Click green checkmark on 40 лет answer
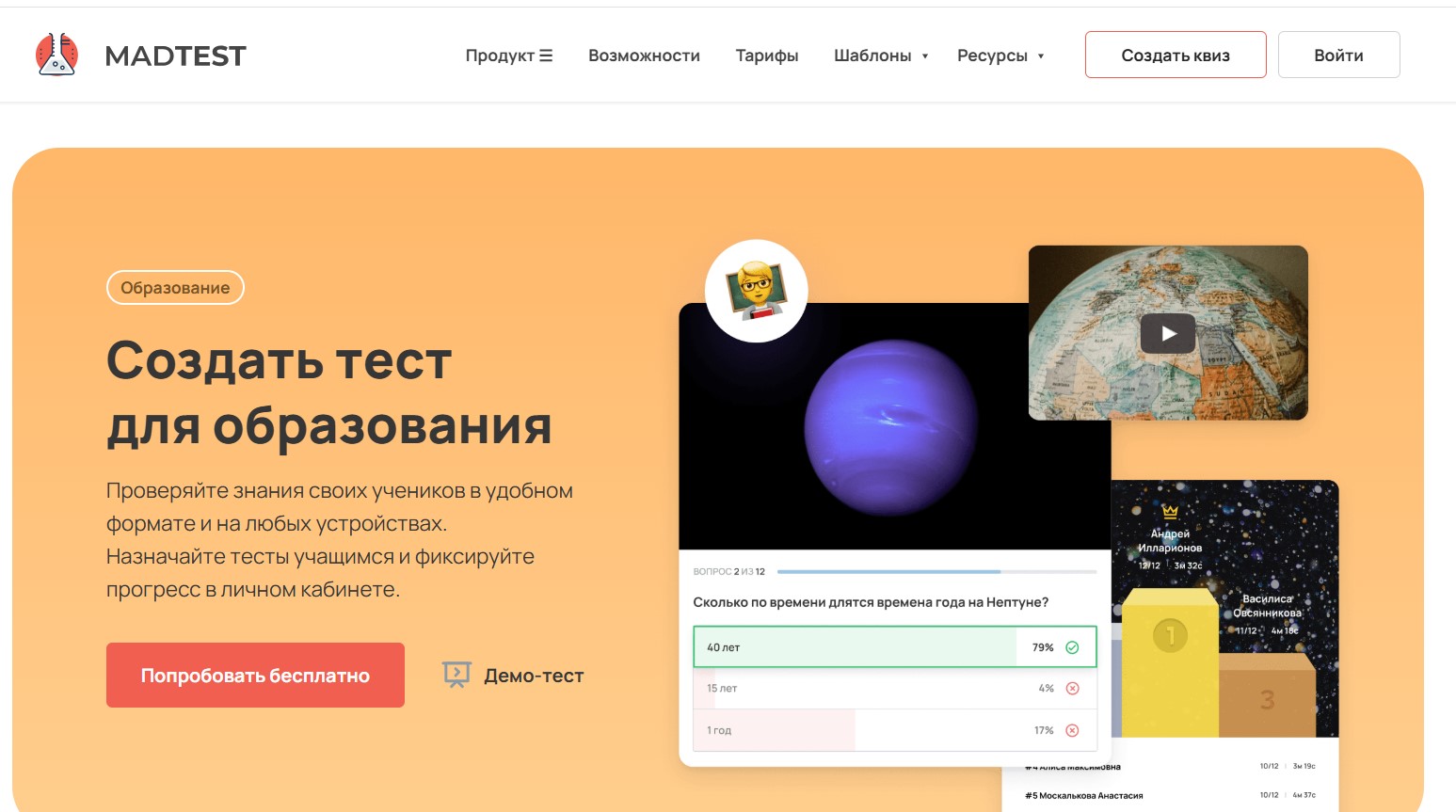The image size is (1456, 812). click(x=1072, y=647)
